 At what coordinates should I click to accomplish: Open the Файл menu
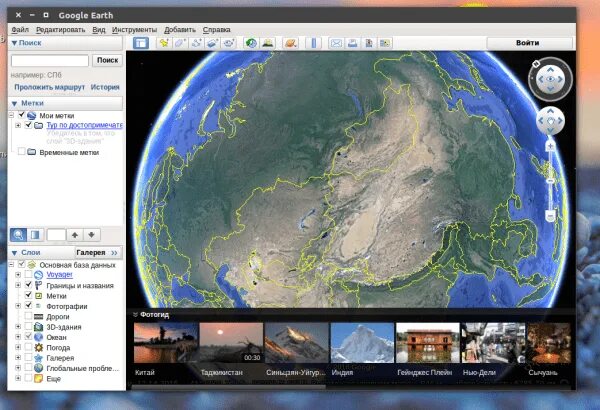pos(20,29)
